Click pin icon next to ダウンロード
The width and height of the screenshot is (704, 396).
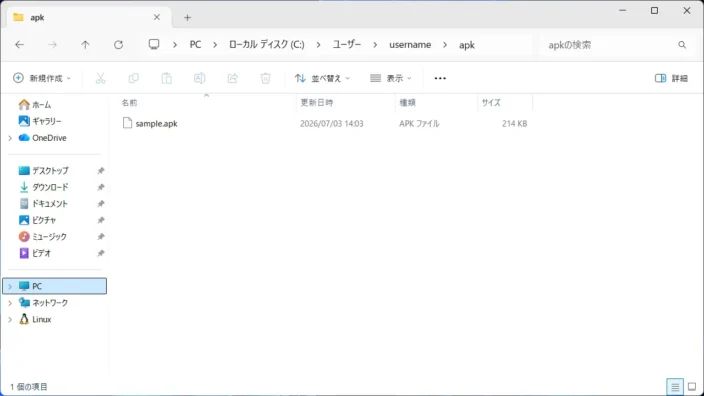pos(101,187)
